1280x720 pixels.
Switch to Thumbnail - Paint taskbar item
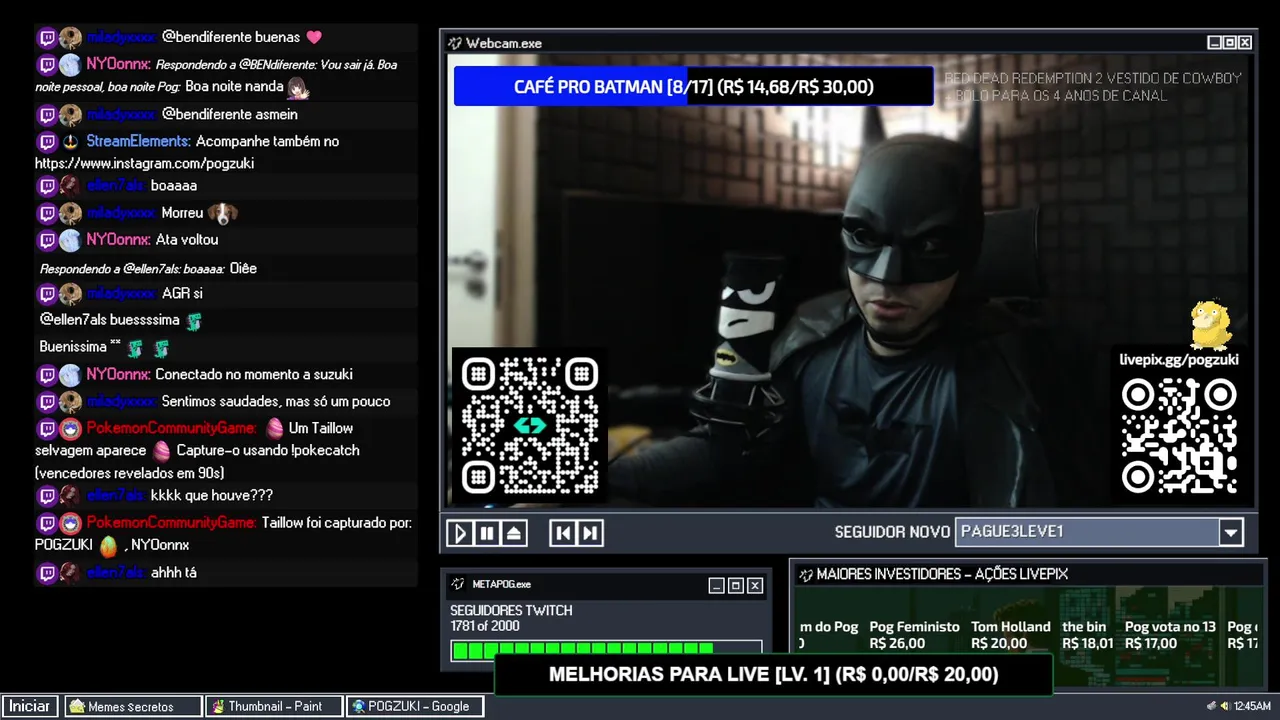[x=274, y=706]
